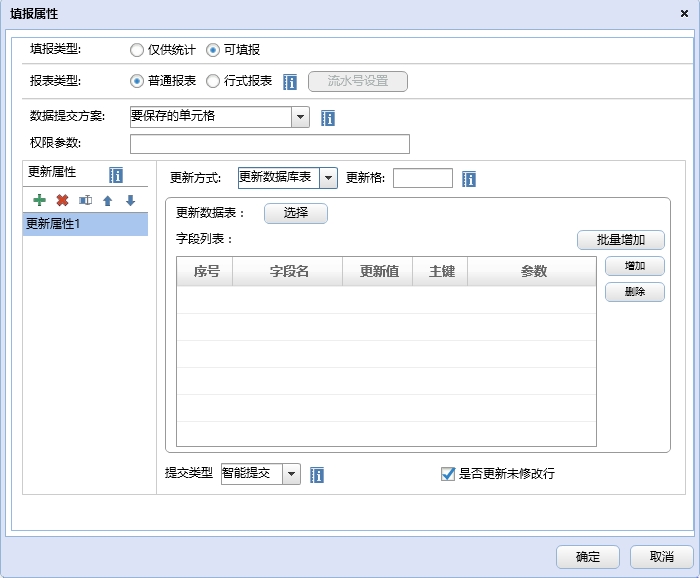Click the 批量增加 button

click(x=620, y=240)
